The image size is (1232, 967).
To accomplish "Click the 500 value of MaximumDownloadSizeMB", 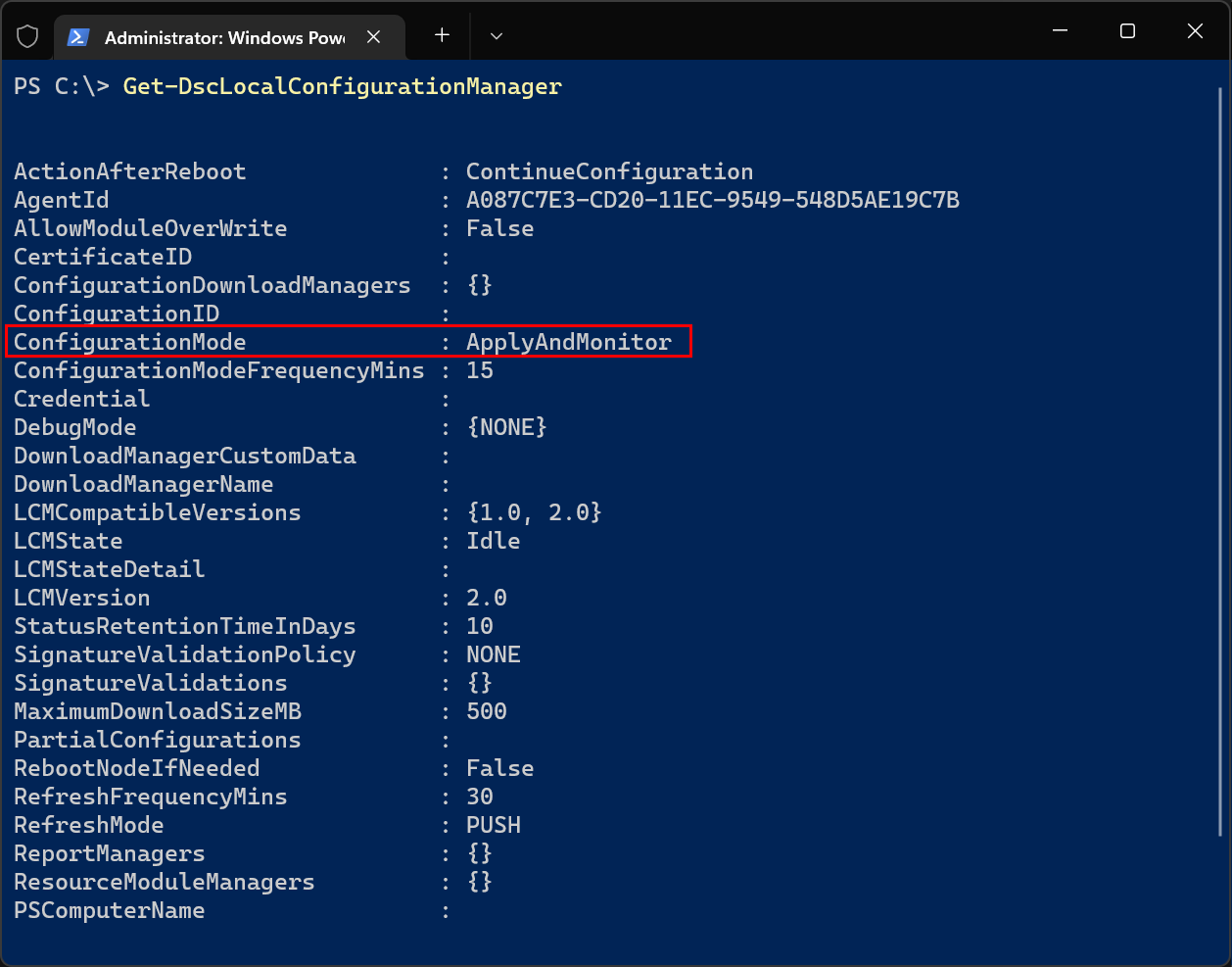I will (487, 711).
